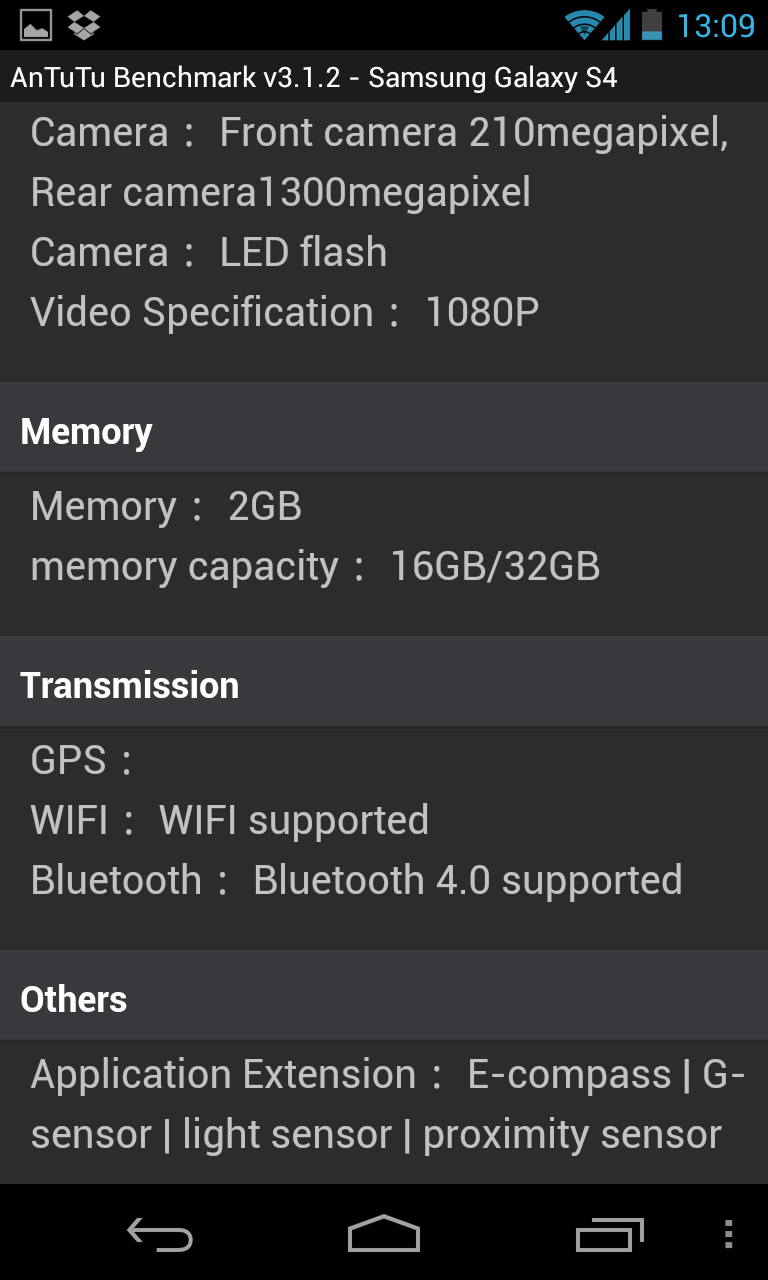Open the Recent Apps overview
Viewport: 768px width, 1280px height.
(609, 1234)
